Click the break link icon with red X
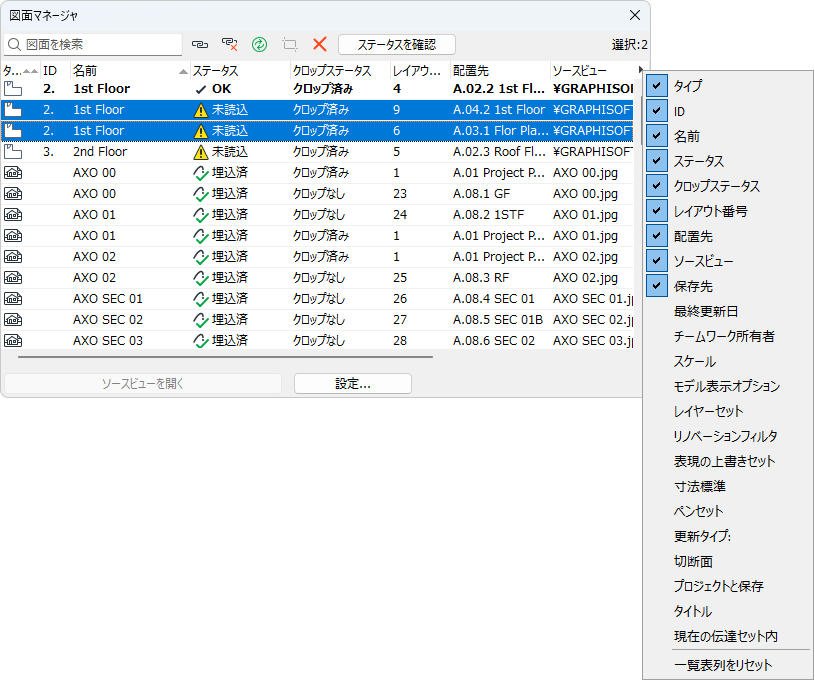The image size is (815, 681). coord(229,44)
